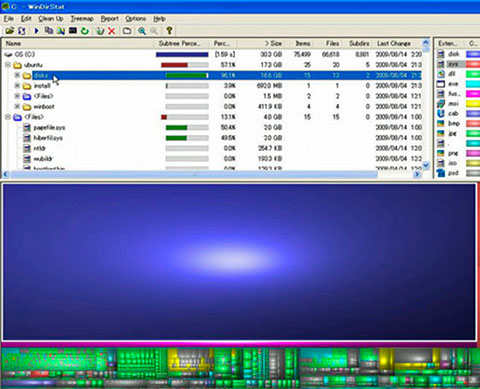Open the File menu
This screenshot has height=389, width=480.
pos(9,19)
